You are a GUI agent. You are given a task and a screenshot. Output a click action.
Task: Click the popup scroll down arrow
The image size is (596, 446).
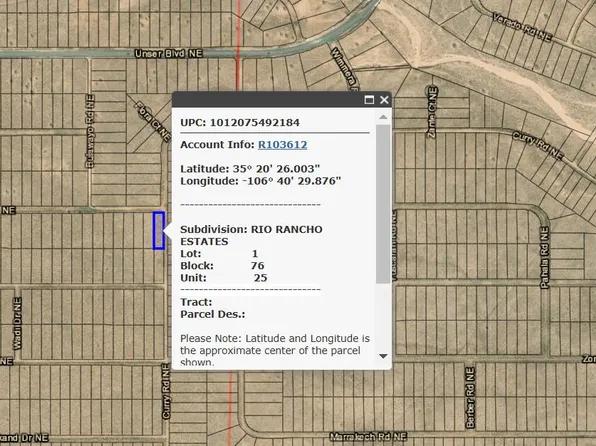coord(383,356)
